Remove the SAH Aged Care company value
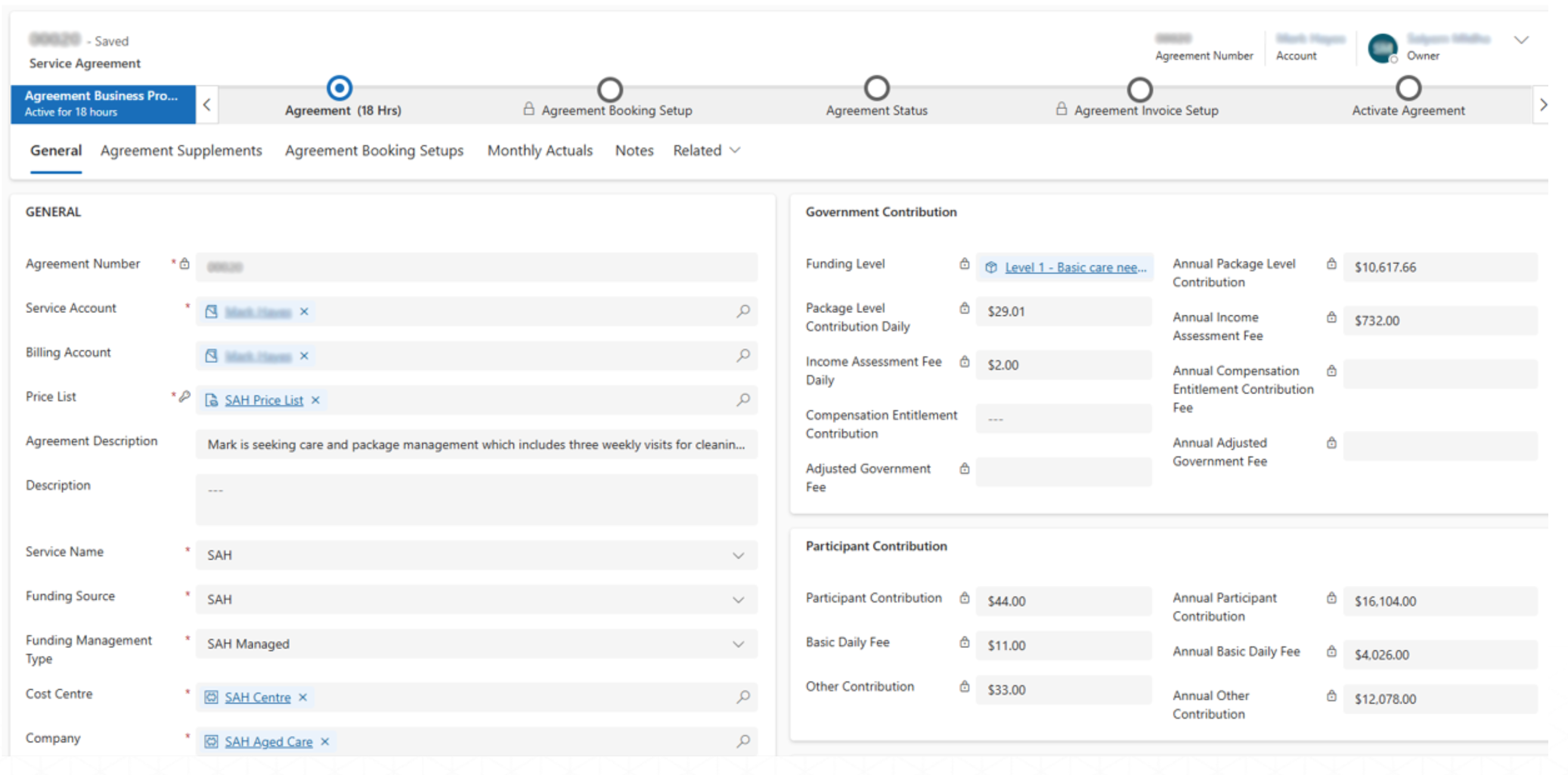1568x775 pixels. [x=325, y=742]
